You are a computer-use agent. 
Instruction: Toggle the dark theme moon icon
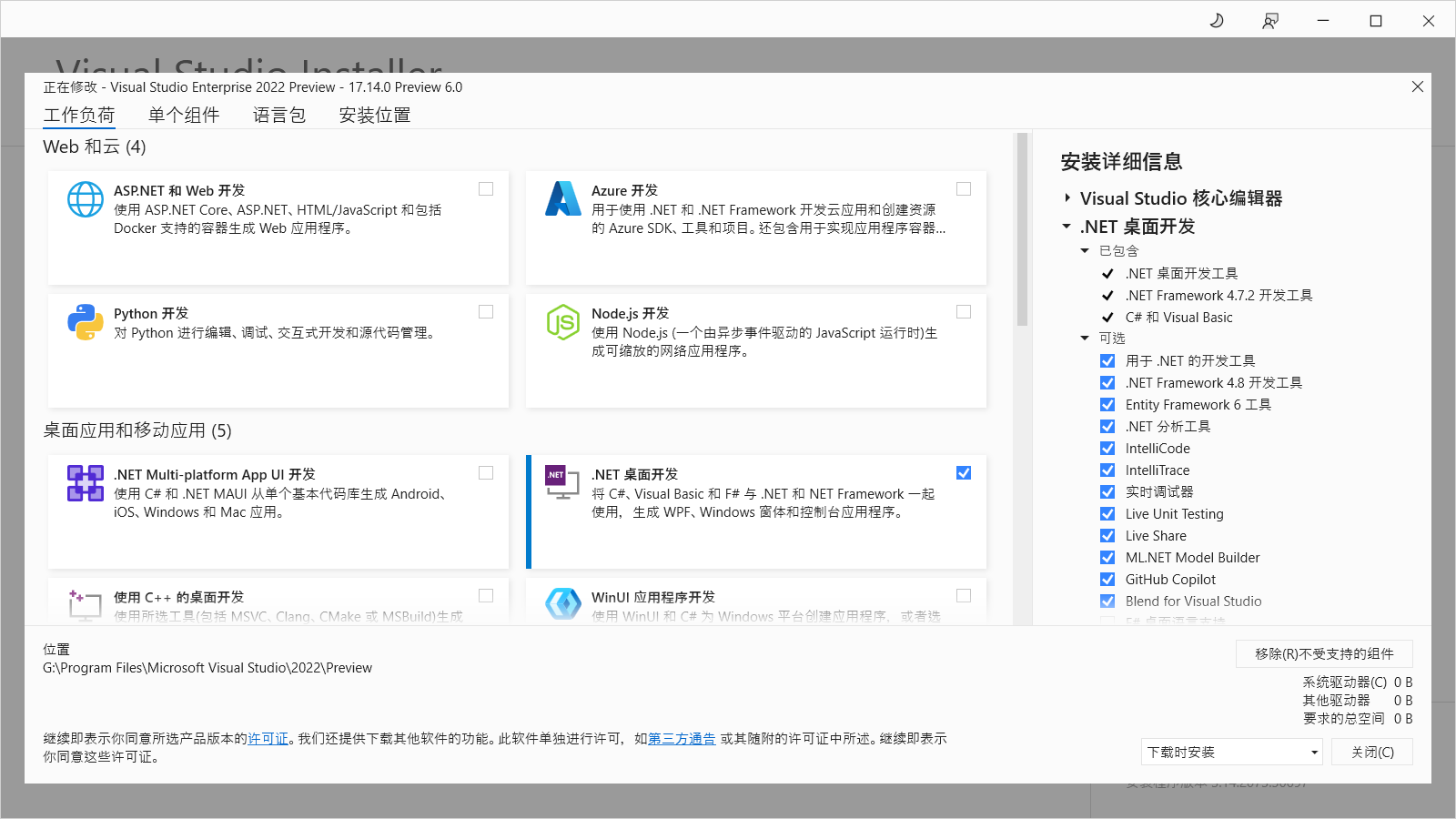point(1217,20)
